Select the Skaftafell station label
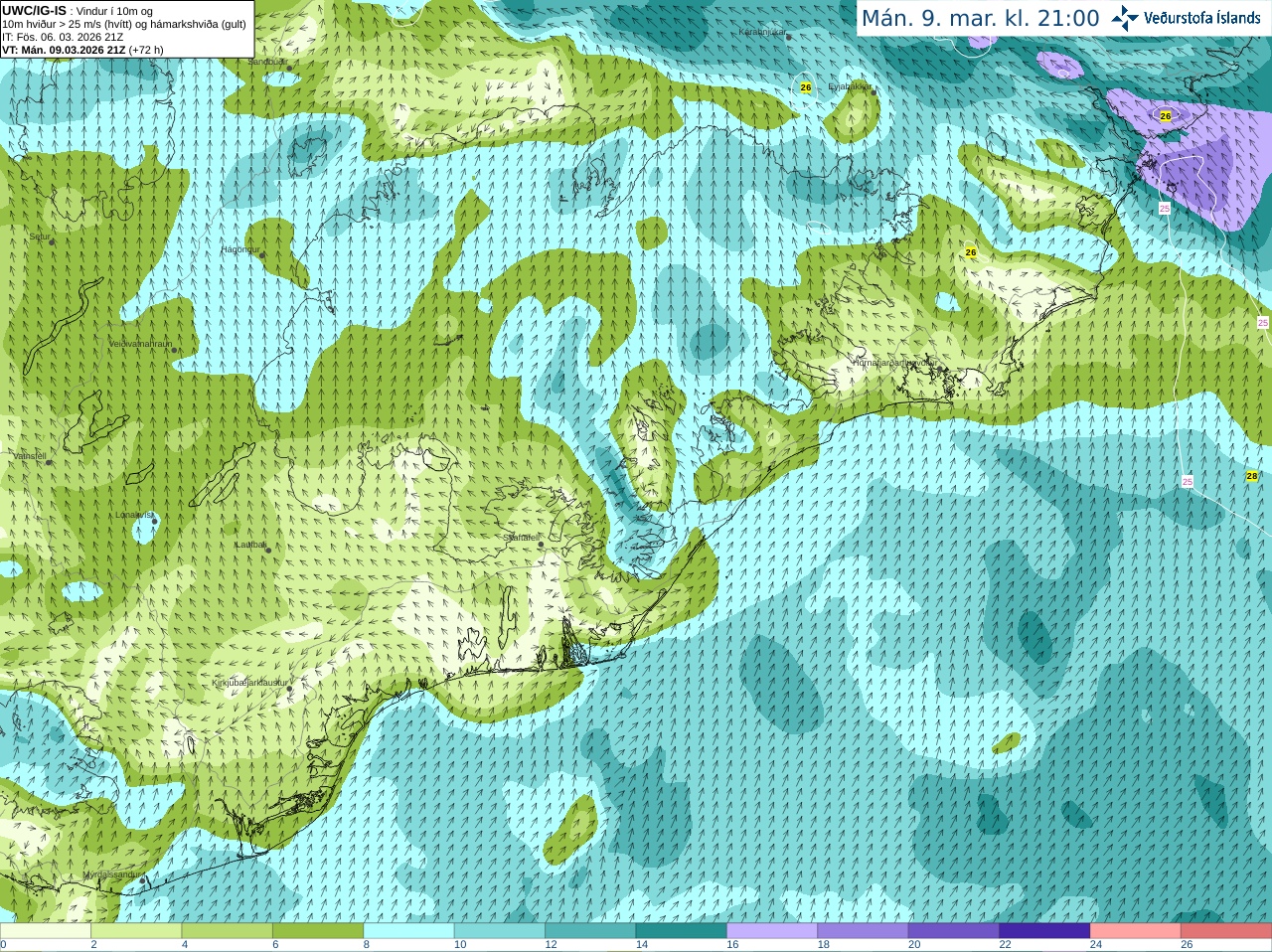This screenshot has height=952, width=1272. (521, 538)
